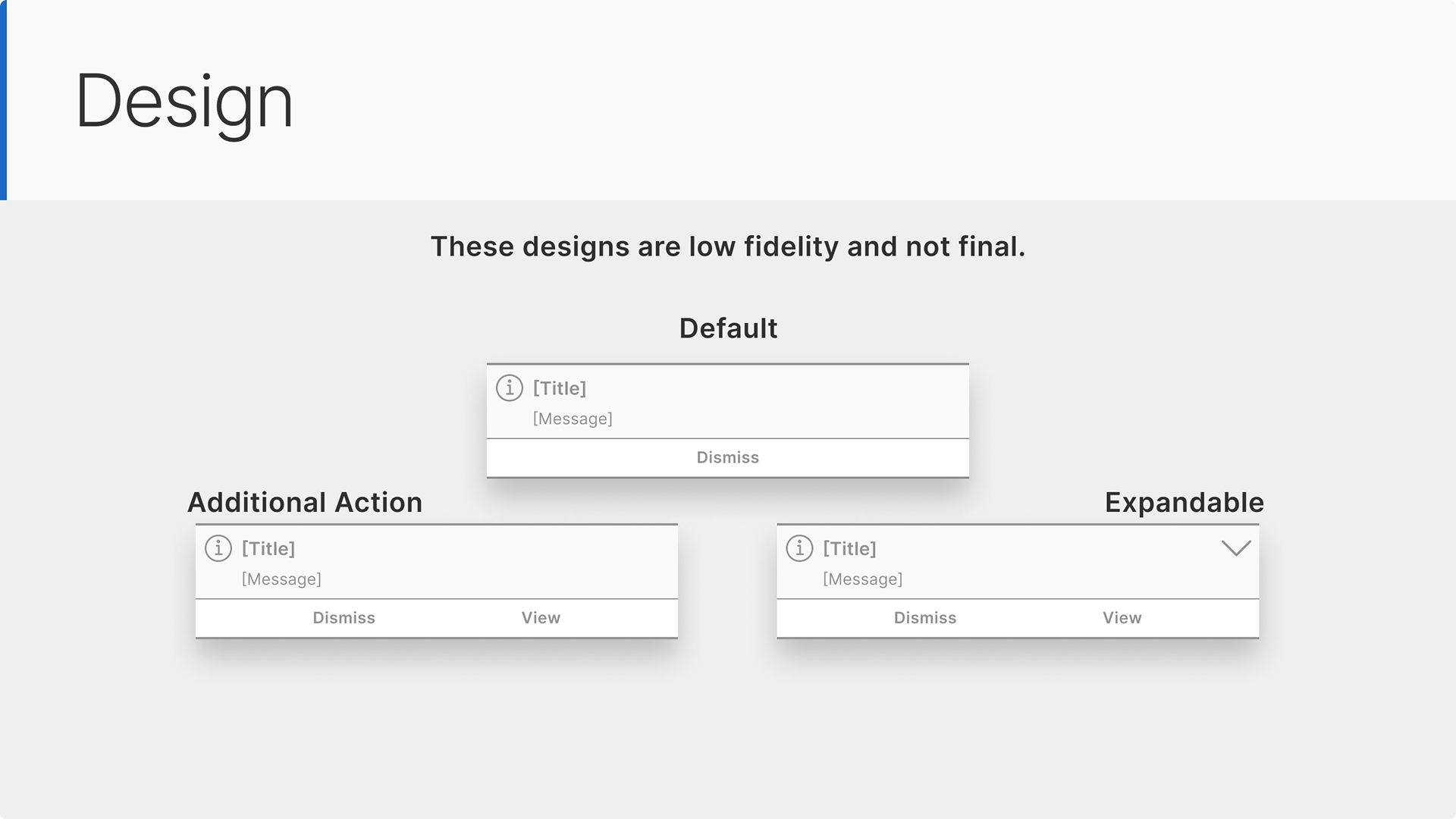Click View in the Expandable card
The image size is (1456, 819).
click(1122, 618)
